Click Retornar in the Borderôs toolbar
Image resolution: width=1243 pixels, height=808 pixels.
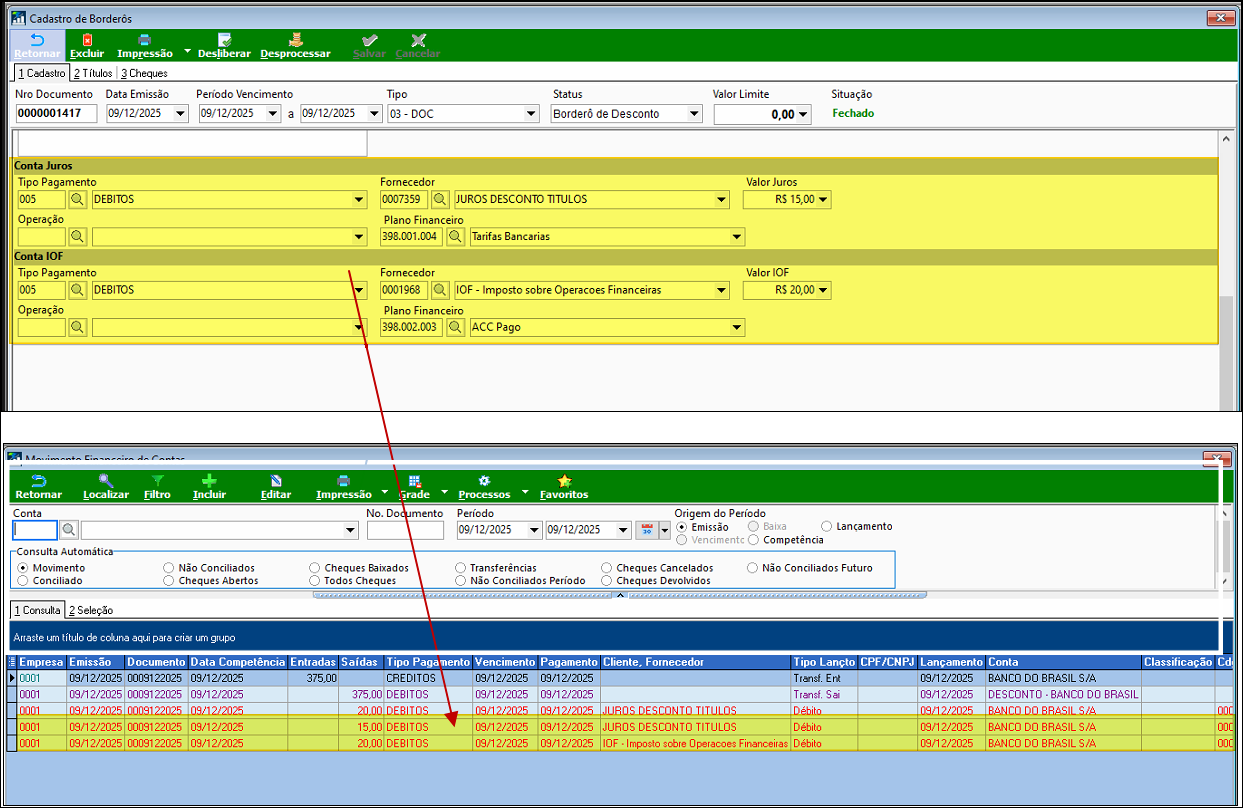[x=37, y=46]
